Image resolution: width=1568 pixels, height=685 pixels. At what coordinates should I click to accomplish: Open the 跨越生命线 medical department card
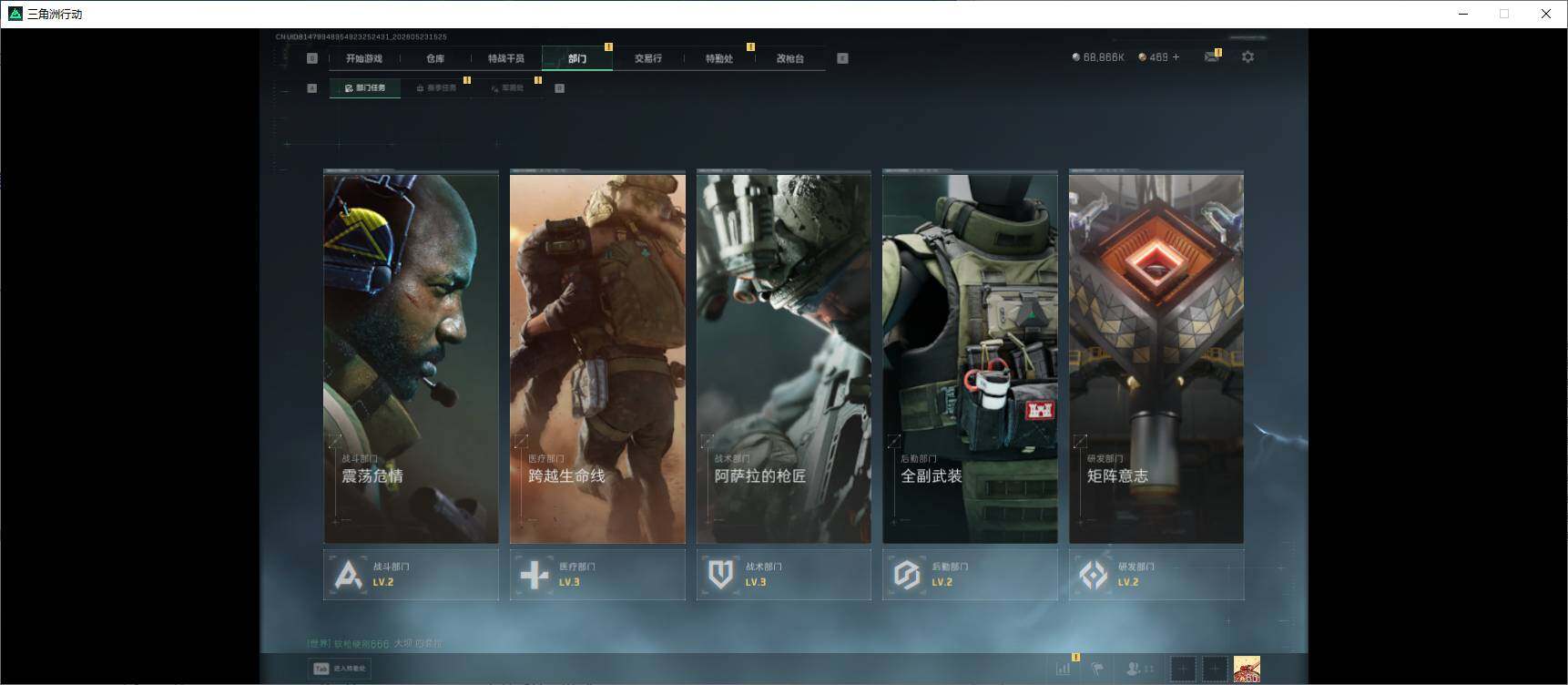(597, 358)
